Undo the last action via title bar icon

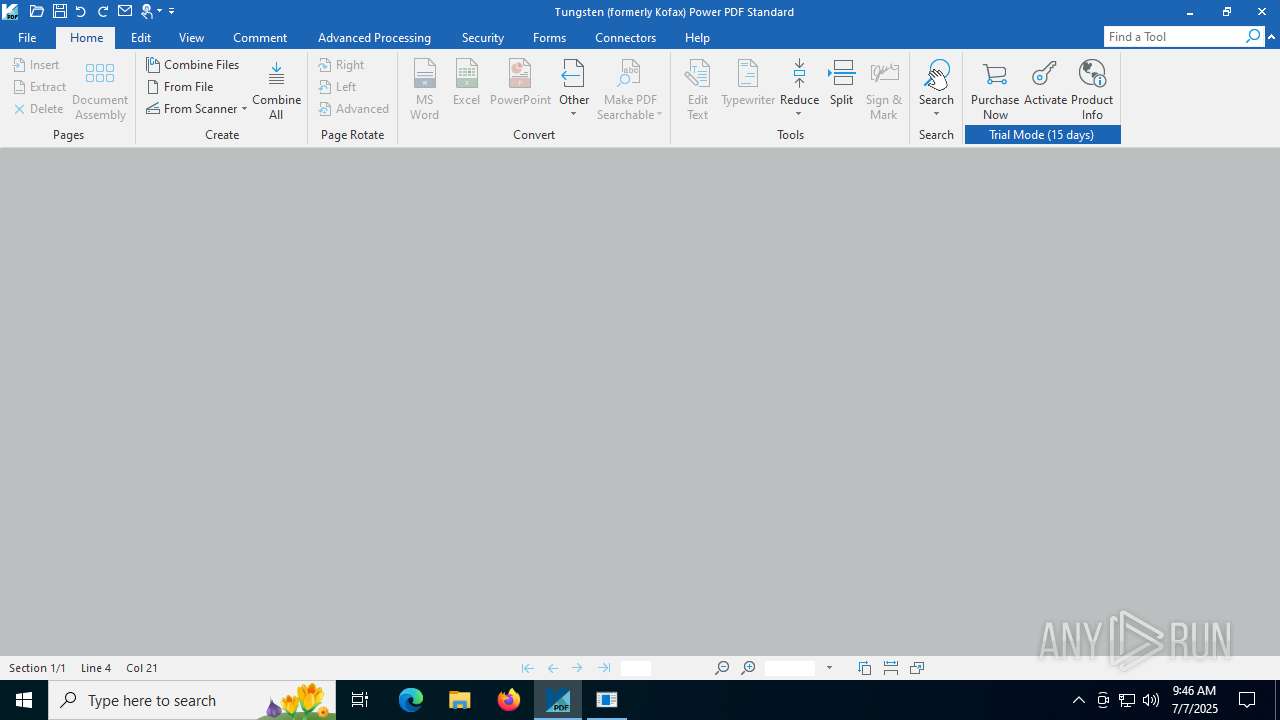81,11
